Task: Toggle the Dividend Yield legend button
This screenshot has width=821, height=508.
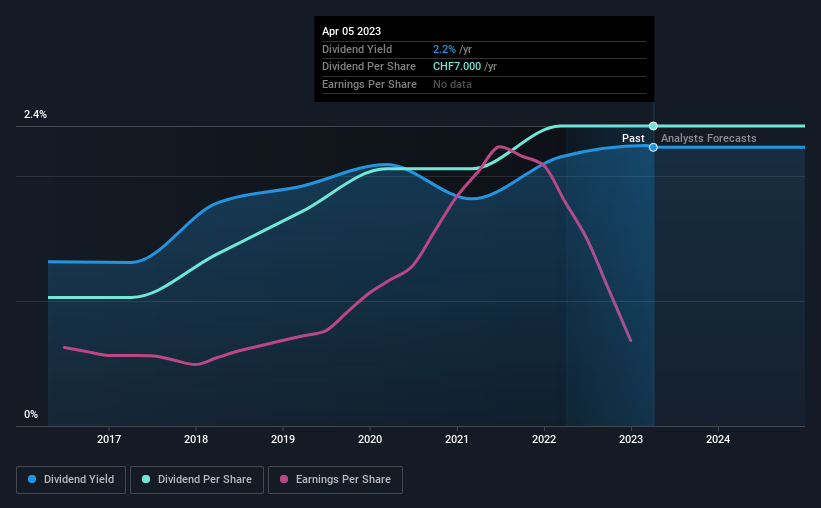Action: [x=71, y=480]
